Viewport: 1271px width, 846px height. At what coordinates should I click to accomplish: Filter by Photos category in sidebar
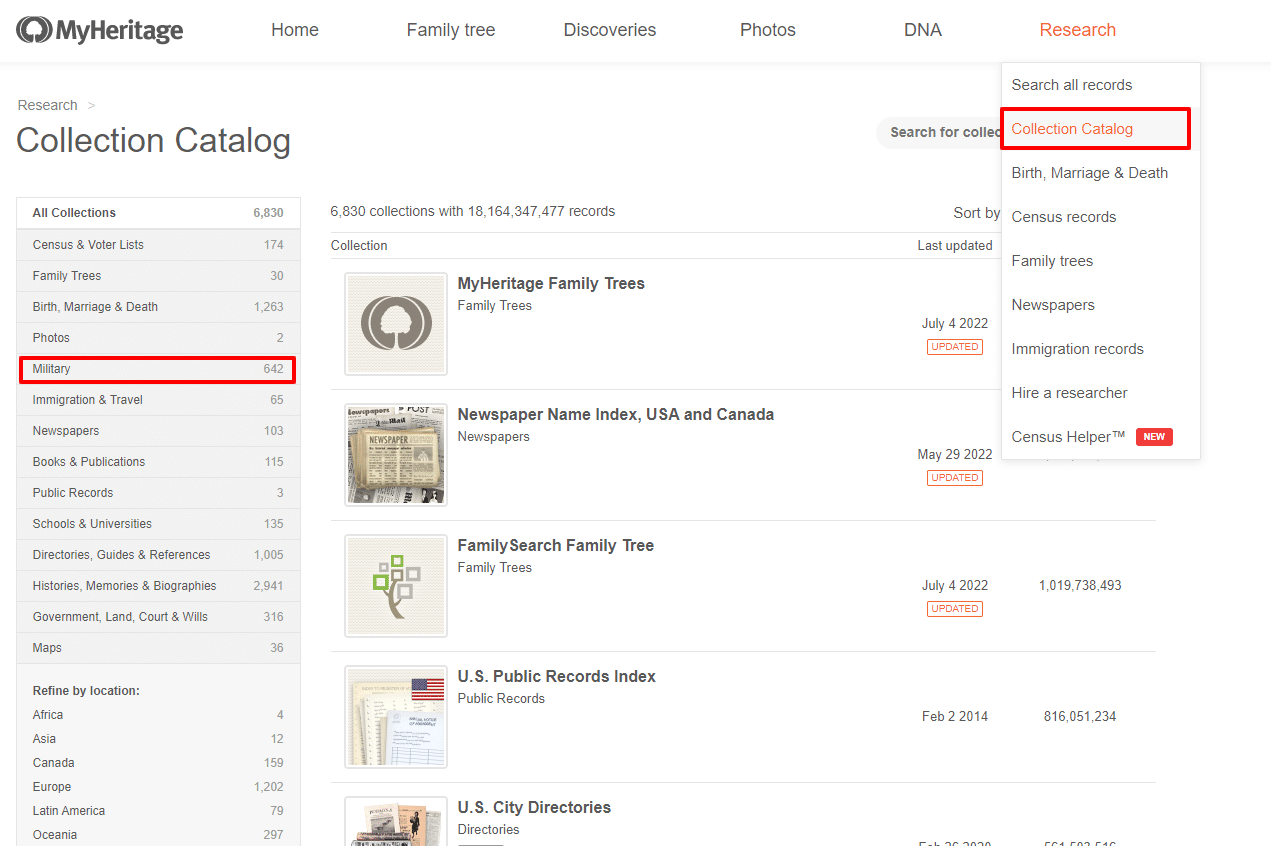158,338
